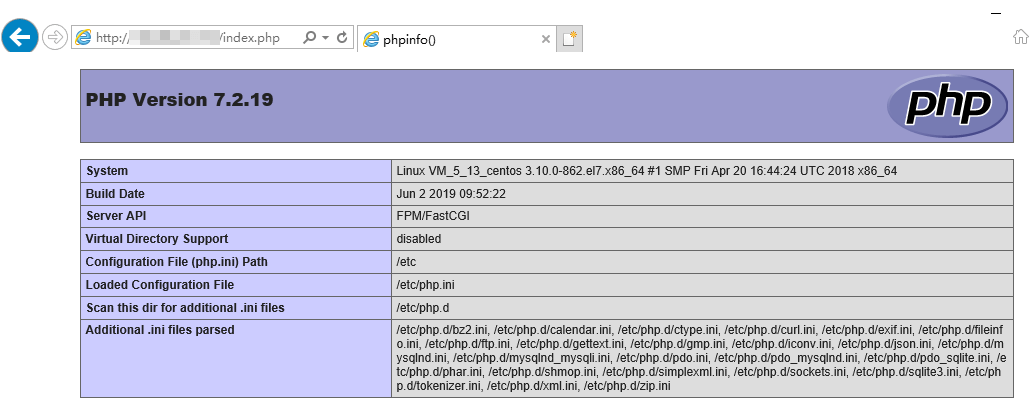Select the Loaded Configuration File label
The image size is (1032, 398).
click(159, 285)
